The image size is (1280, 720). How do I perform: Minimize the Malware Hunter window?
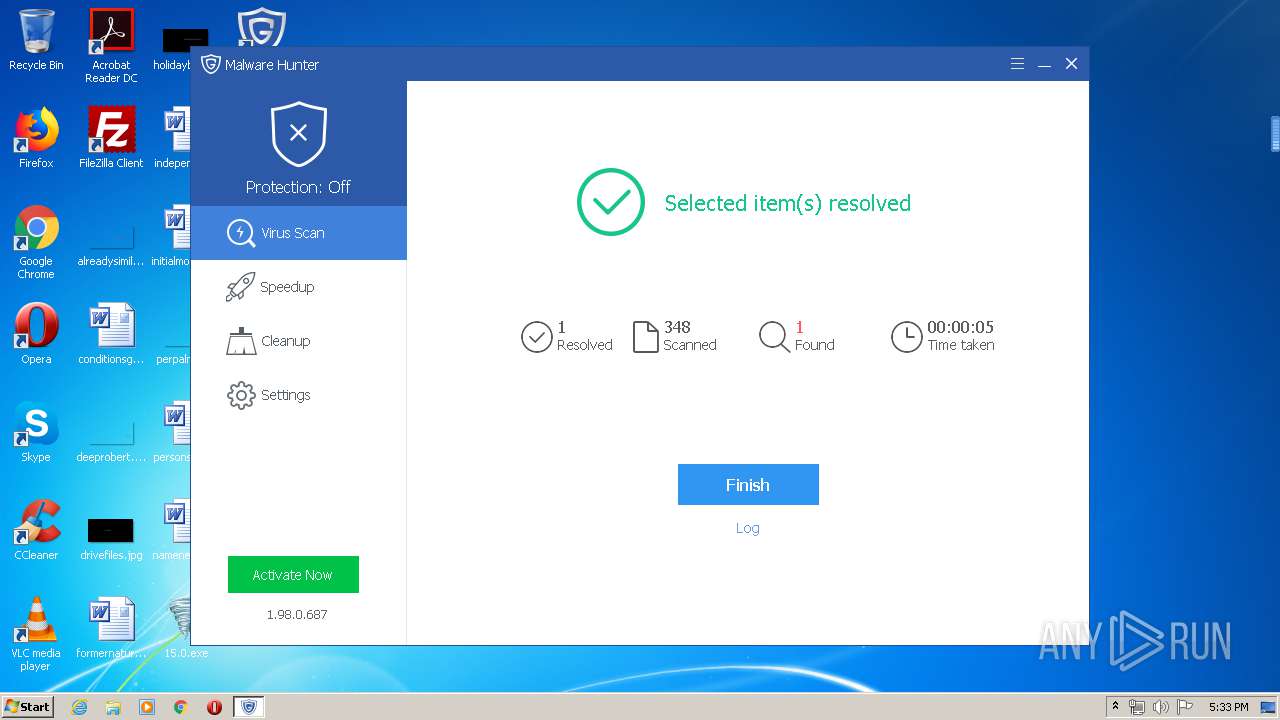tap(1044, 64)
